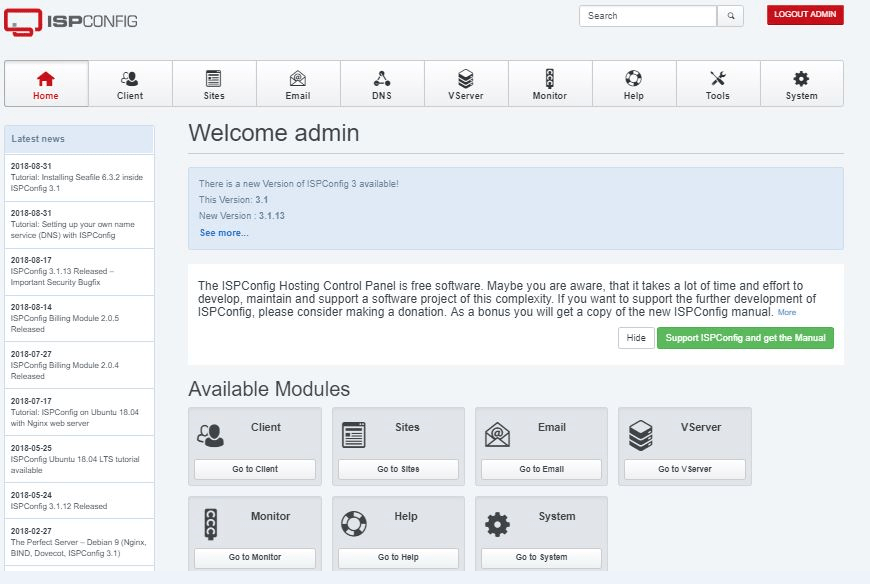Click the 'New Version : 3.1.13' text
Screen dimensions: 870x584
pyautogui.click(x=241, y=216)
